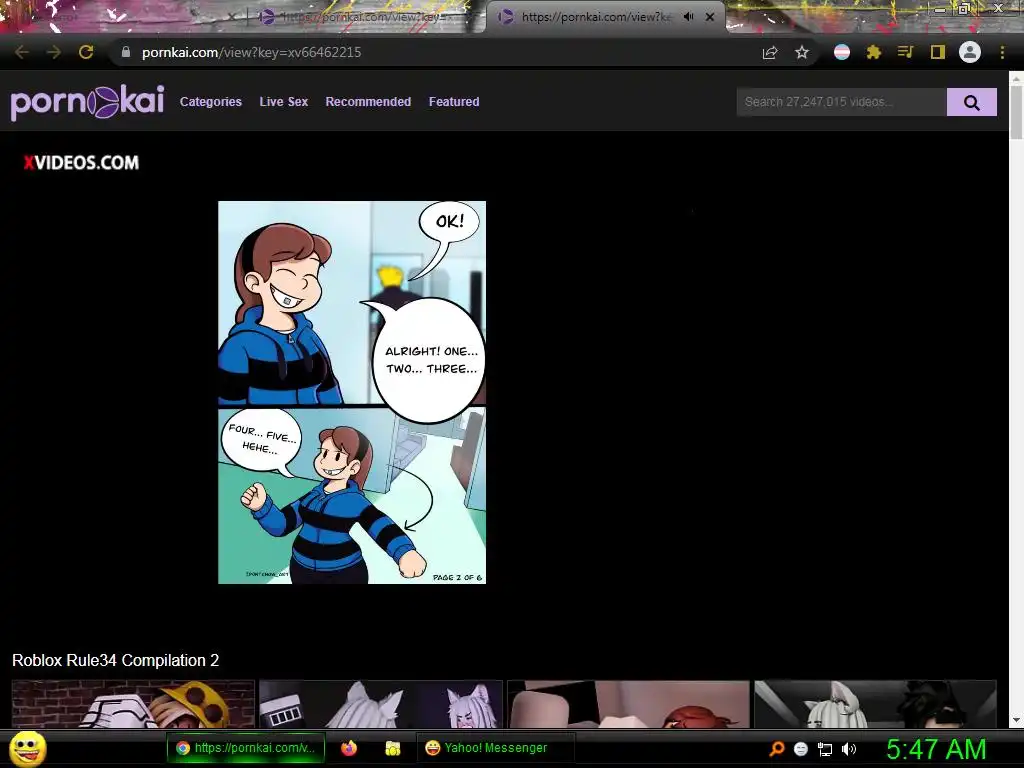Click the 5:47 AM taskbar clock
This screenshot has height=768, width=1024.
click(936, 749)
